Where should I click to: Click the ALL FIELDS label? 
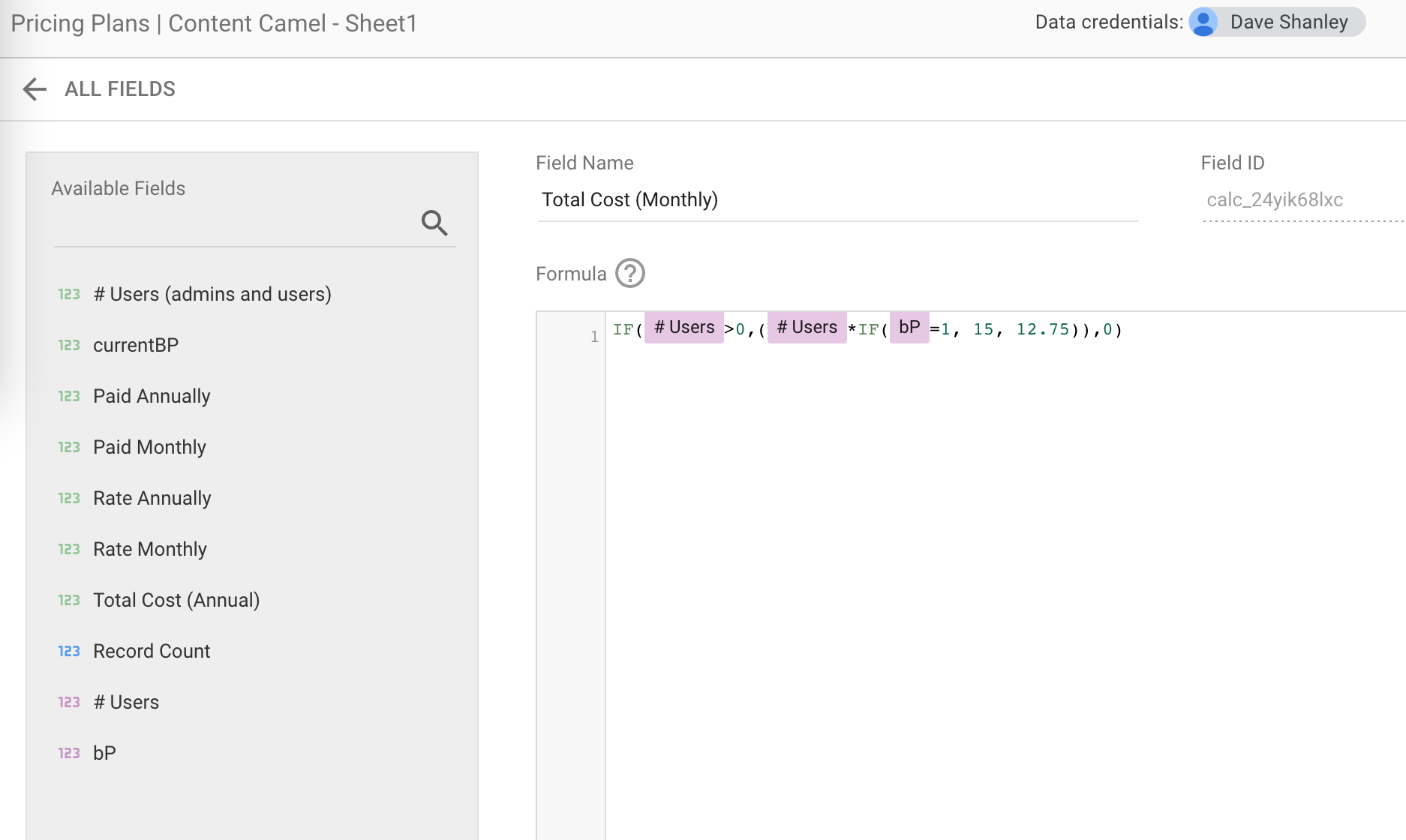(120, 89)
